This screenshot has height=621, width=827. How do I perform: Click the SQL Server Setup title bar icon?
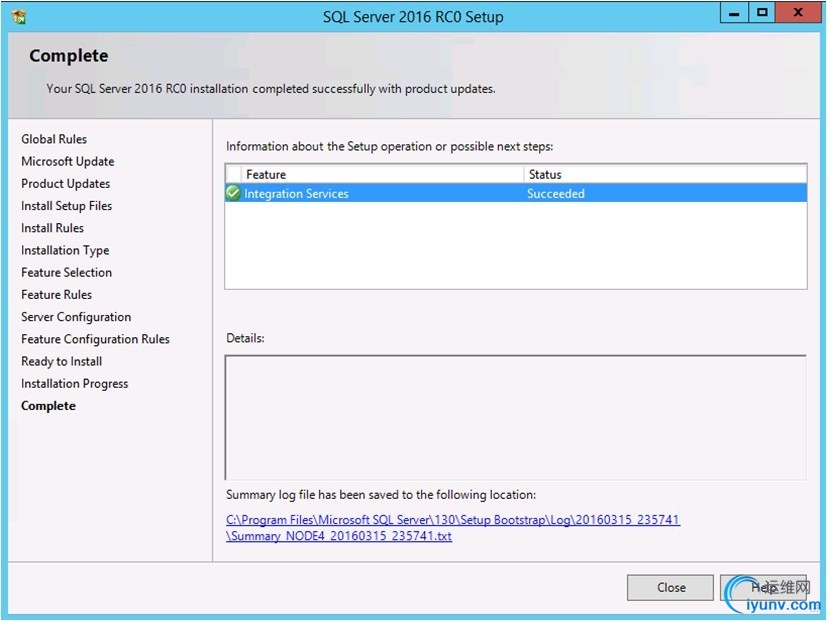pyautogui.click(x=19, y=17)
